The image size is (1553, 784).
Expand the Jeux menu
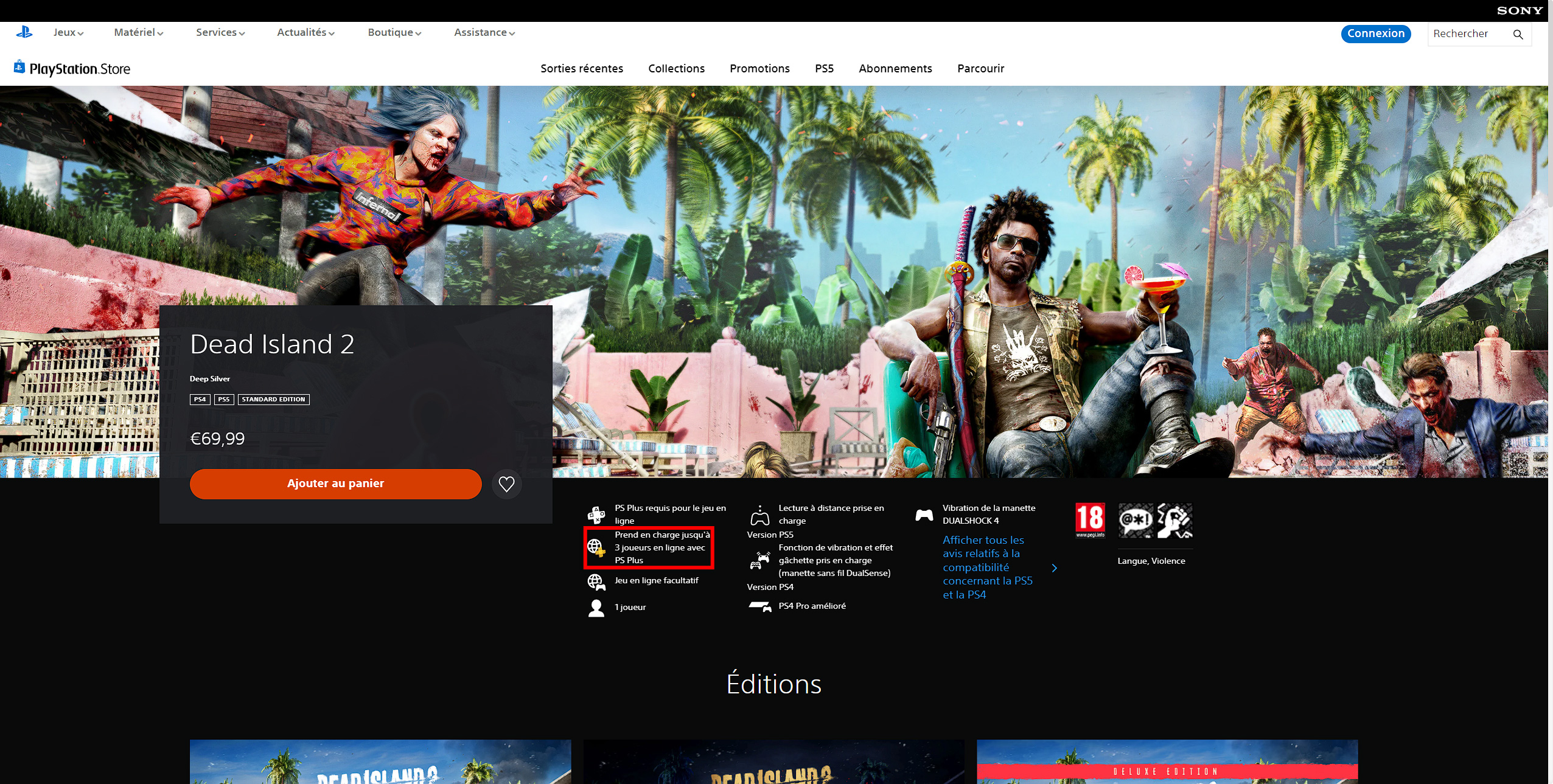[68, 32]
